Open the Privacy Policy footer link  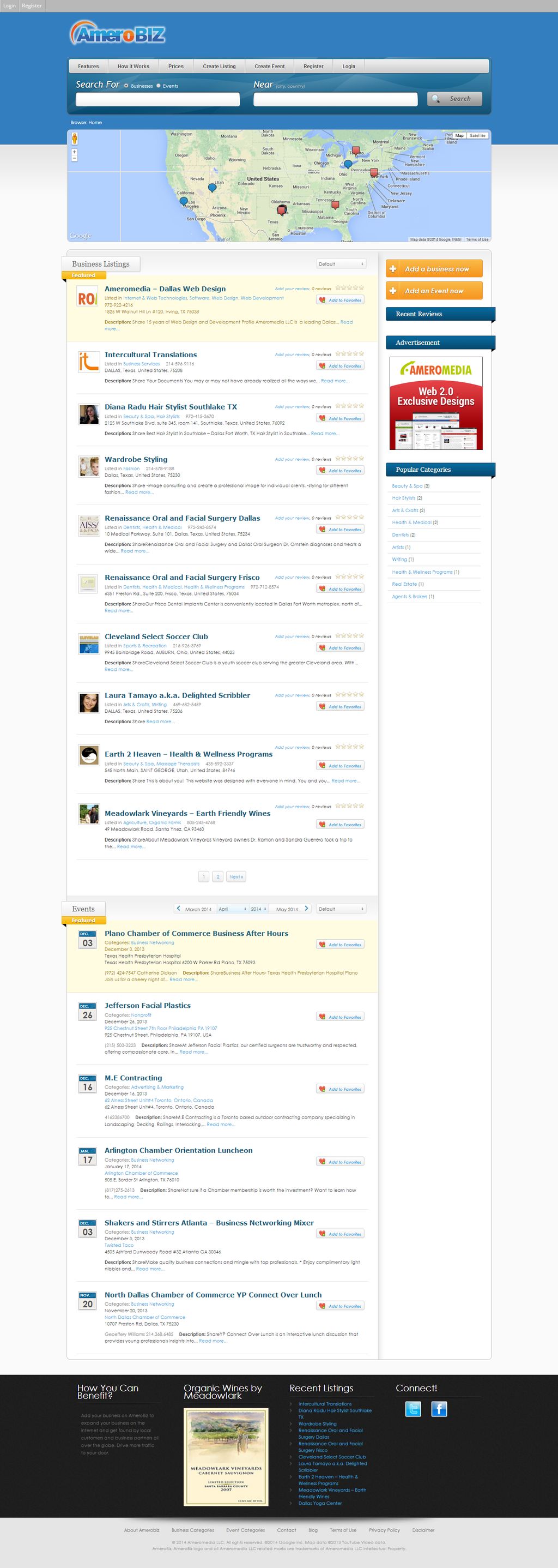point(384,1530)
